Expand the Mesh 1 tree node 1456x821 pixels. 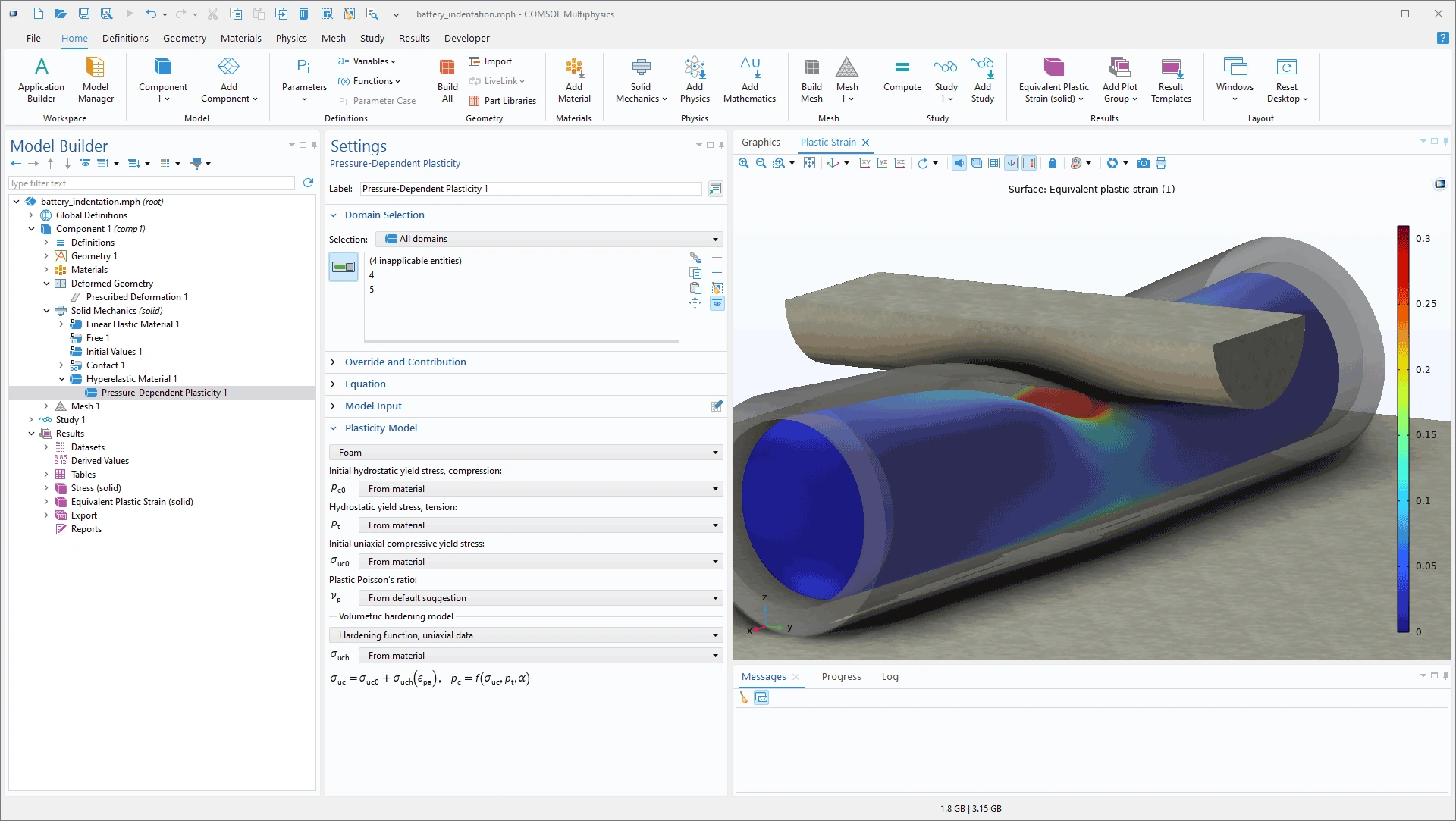pyautogui.click(x=46, y=406)
